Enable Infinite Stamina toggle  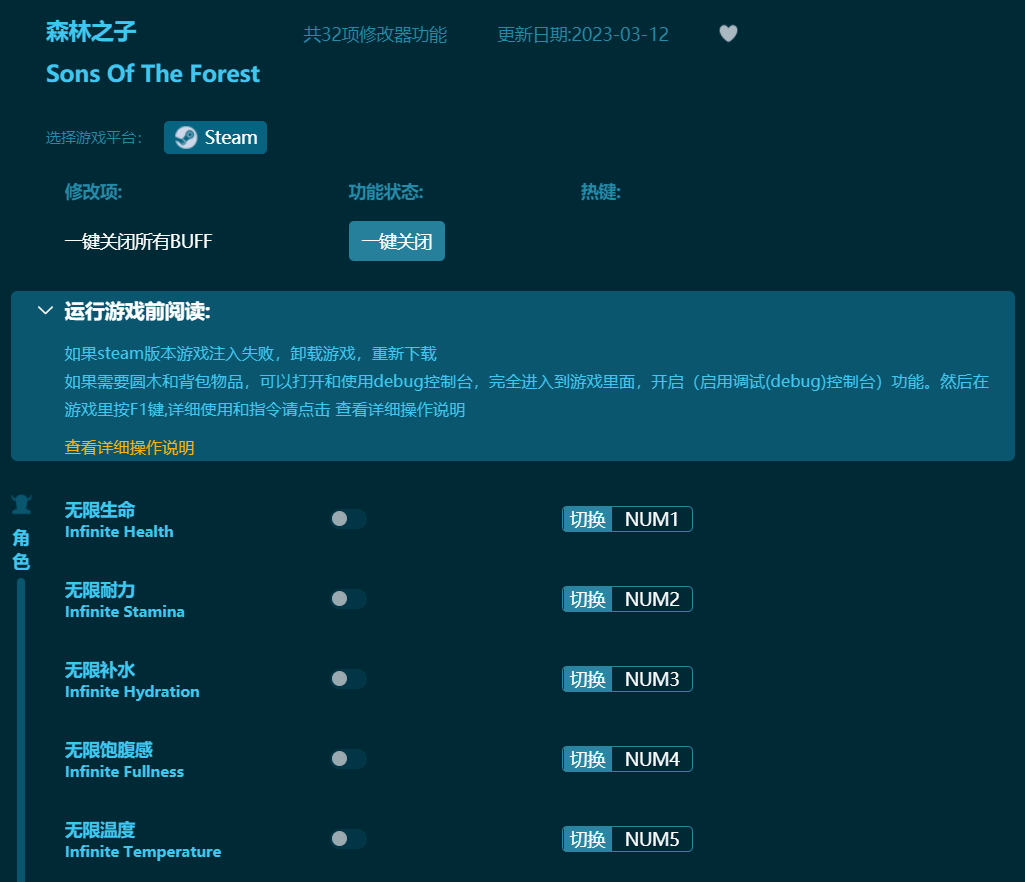coord(348,599)
